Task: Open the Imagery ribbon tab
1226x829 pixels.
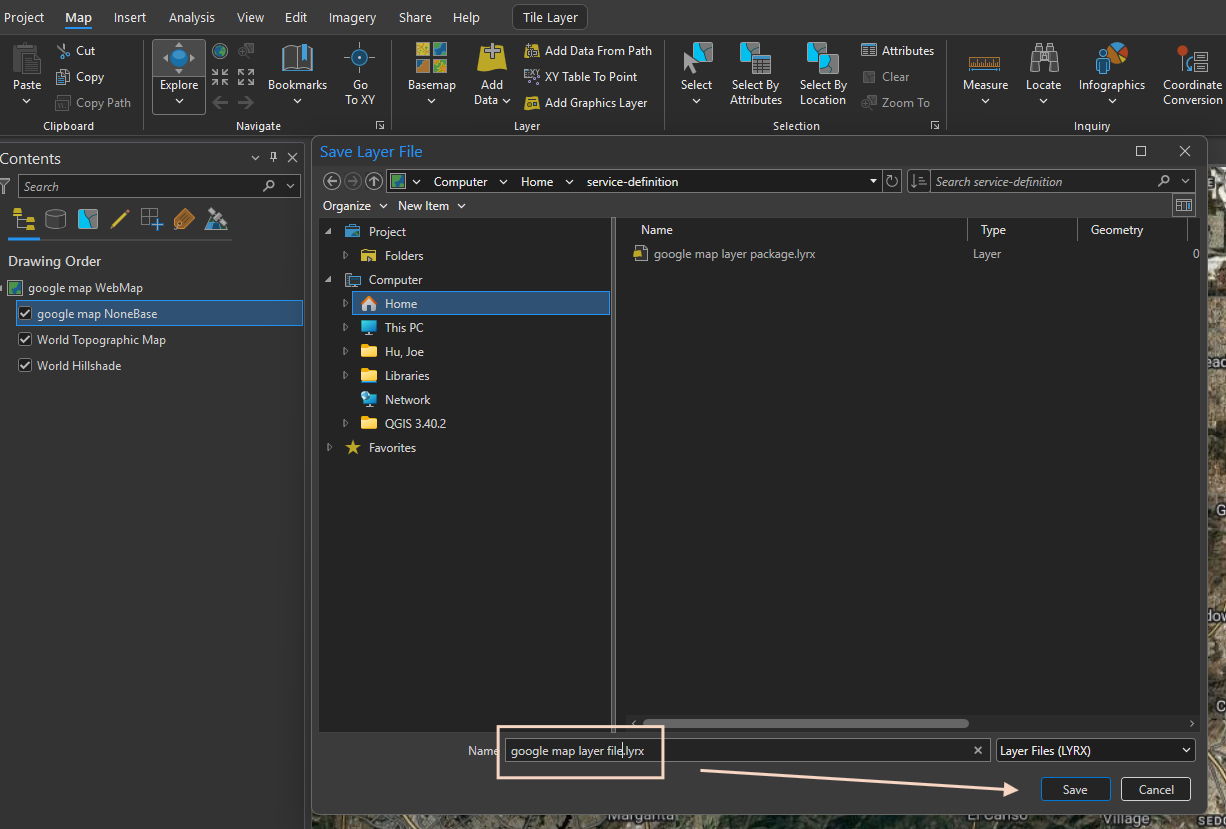Action: [352, 18]
